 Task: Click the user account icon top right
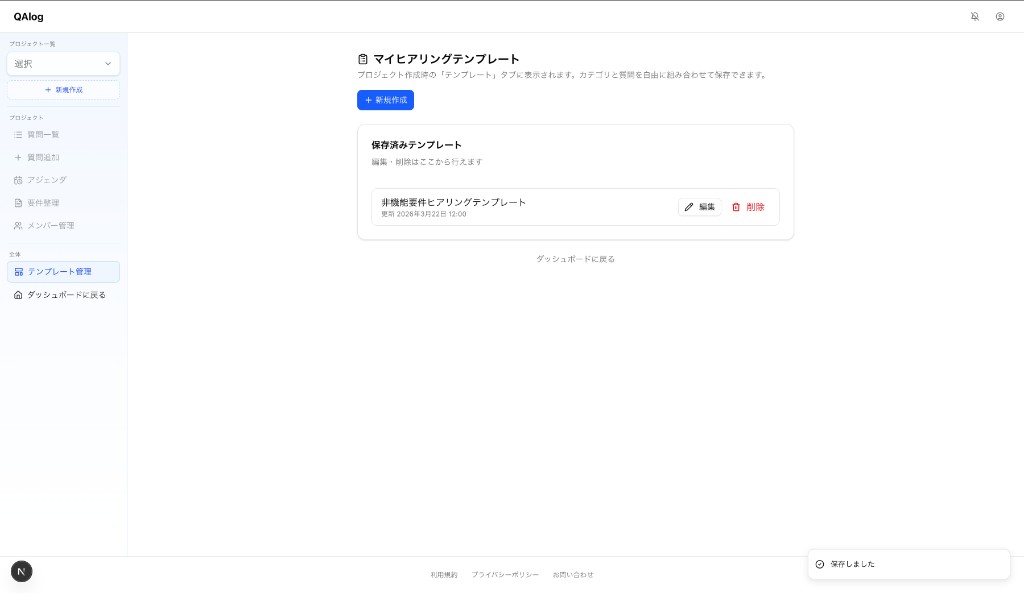tap(1000, 17)
